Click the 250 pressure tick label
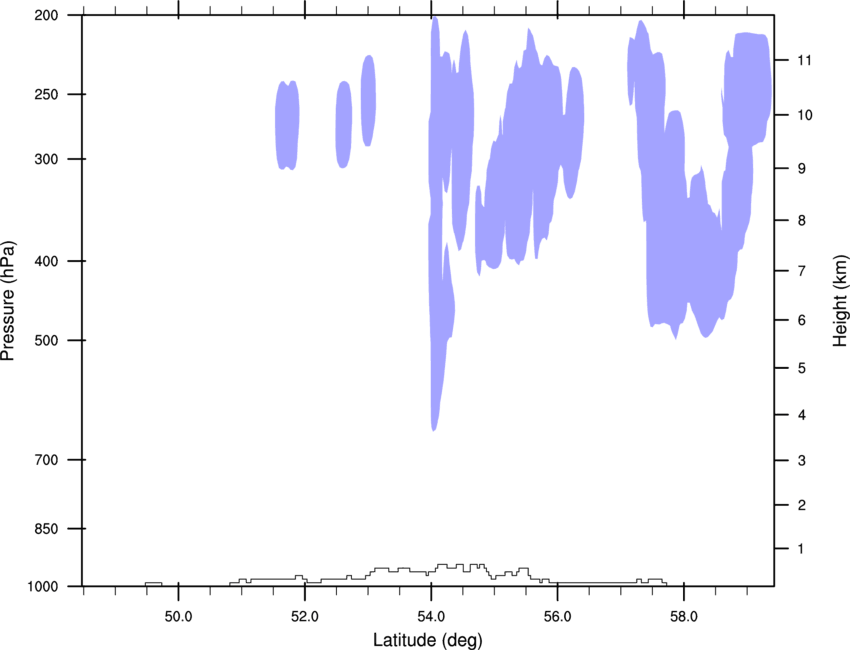 pos(46,94)
